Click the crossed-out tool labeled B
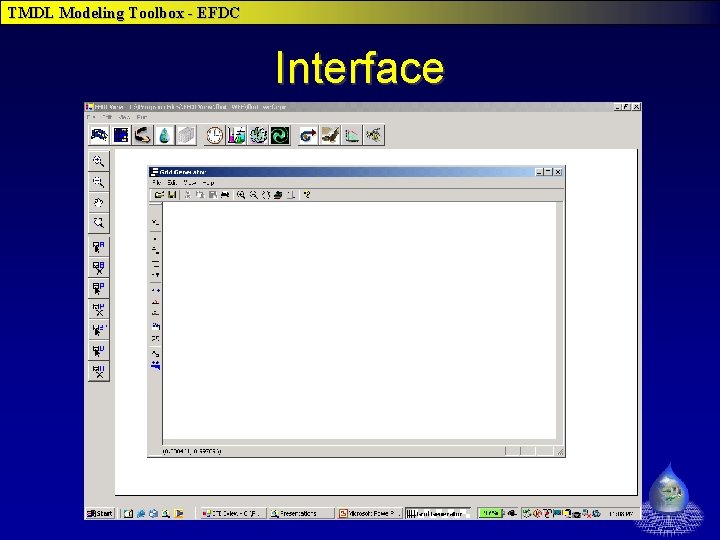720x540 pixels. 99,268
